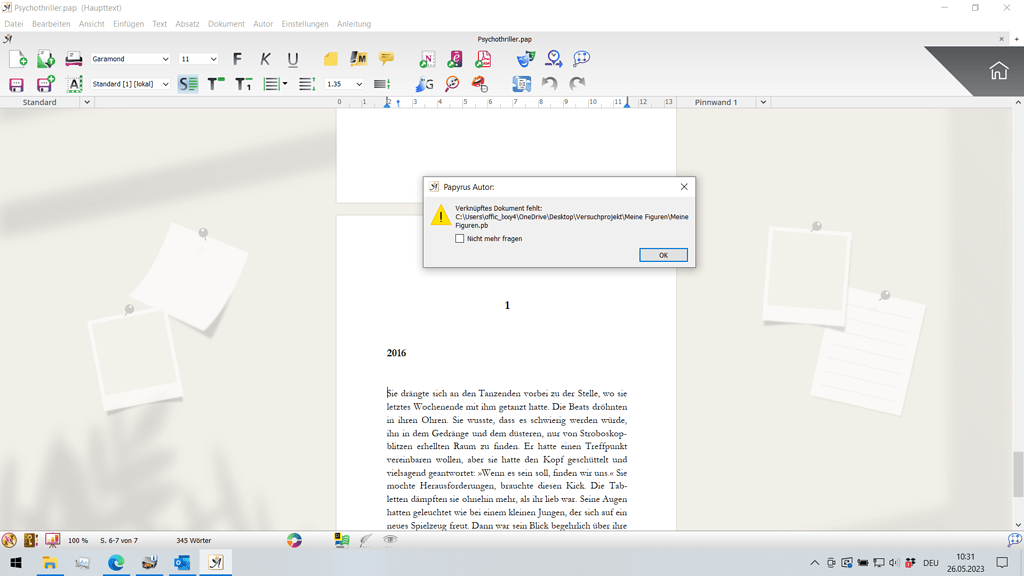Image resolution: width=1024 pixels, height=576 pixels.
Task: Open the Autor menu
Action: click(263, 24)
